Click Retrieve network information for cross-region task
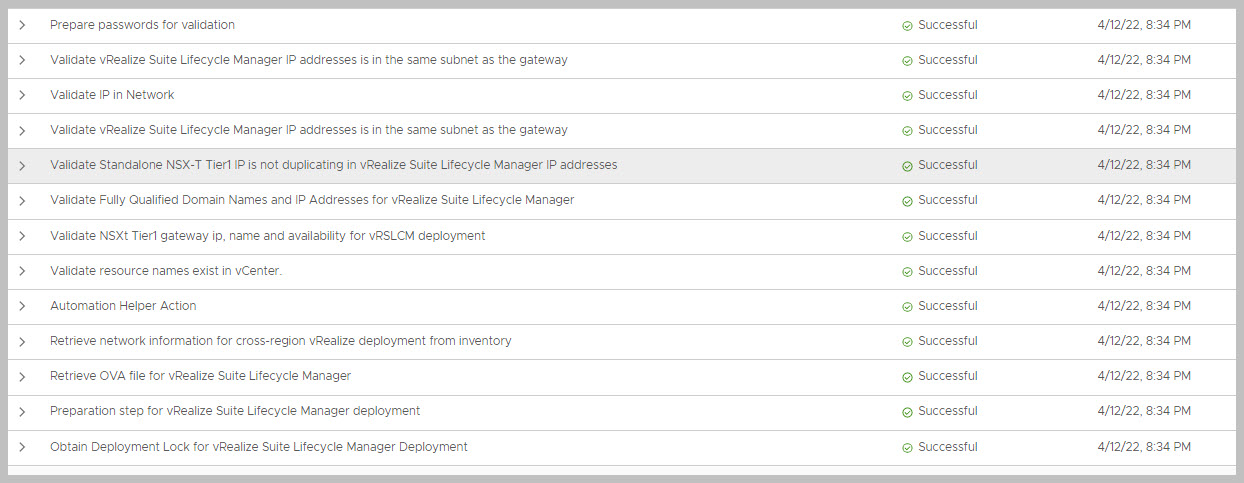This screenshot has width=1244, height=483. (x=280, y=341)
